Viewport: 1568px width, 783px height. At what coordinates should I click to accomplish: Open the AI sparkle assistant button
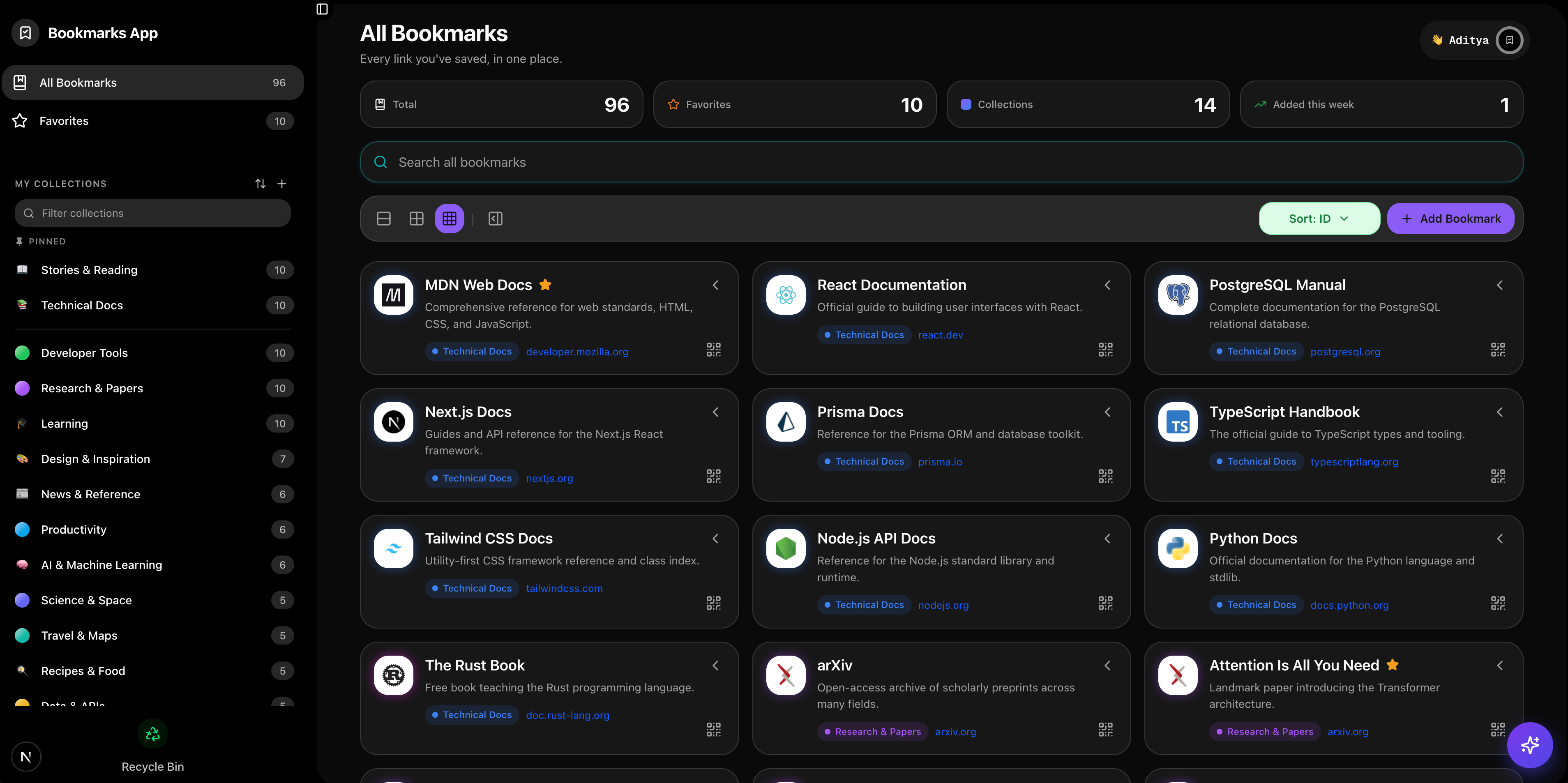[1530, 745]
